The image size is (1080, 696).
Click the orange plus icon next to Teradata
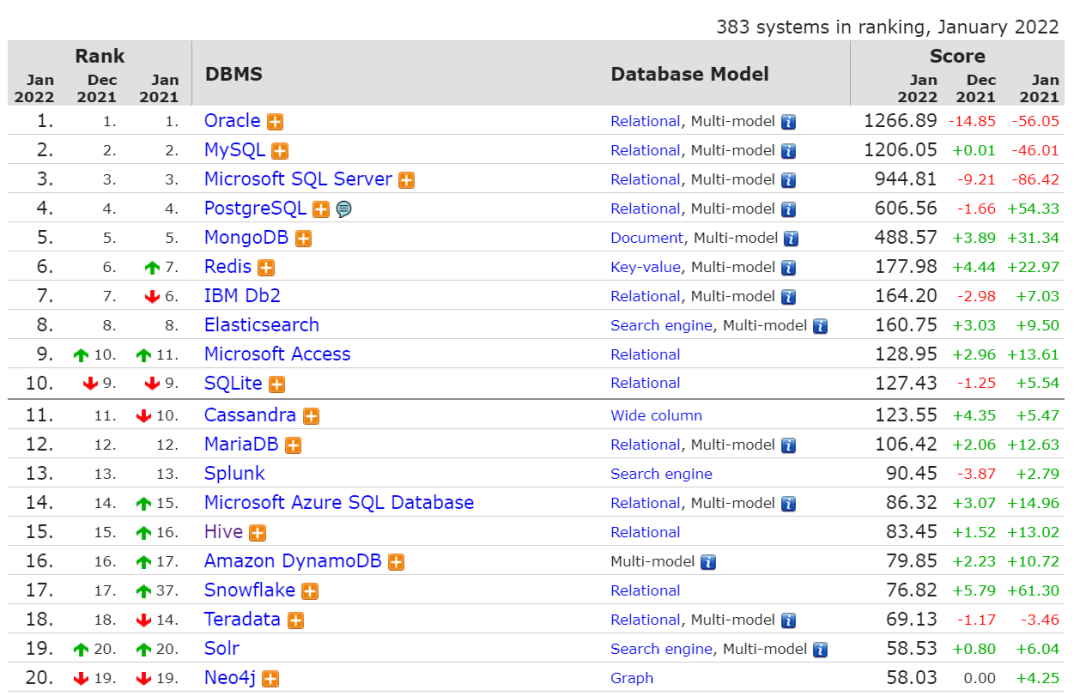[295, 621]
